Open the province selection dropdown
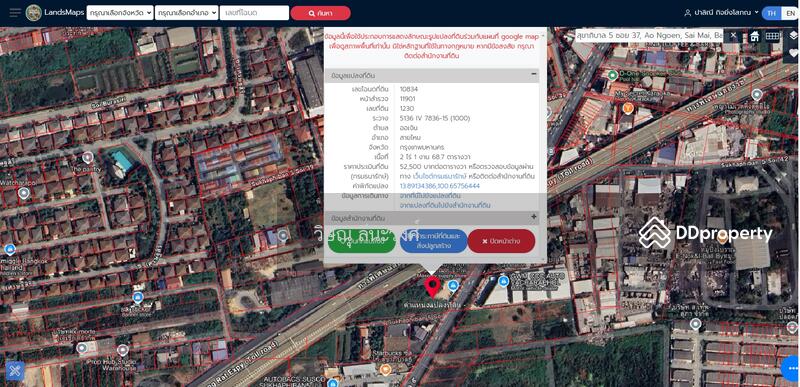The width and height of the screenshot is (800, 387). pyautogui.click(x=120, y=13)
